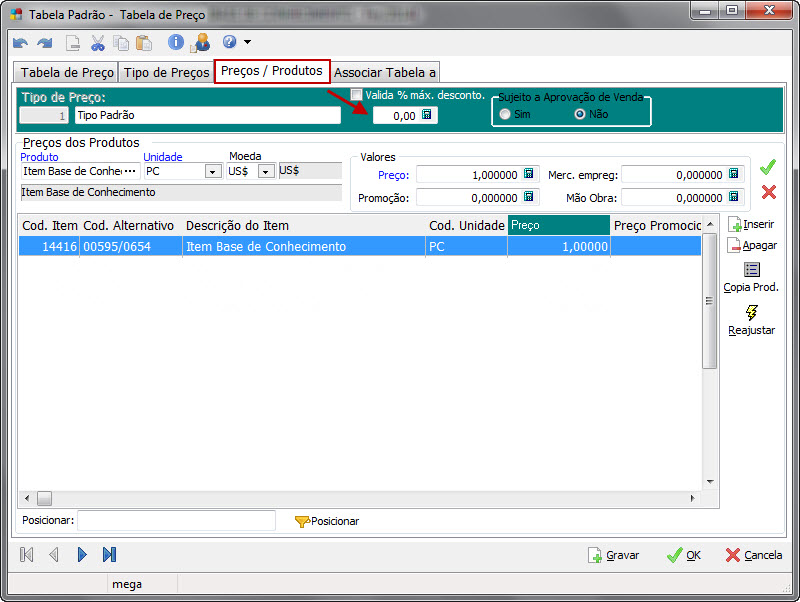Go to the last record arrow

click(110, 554)
